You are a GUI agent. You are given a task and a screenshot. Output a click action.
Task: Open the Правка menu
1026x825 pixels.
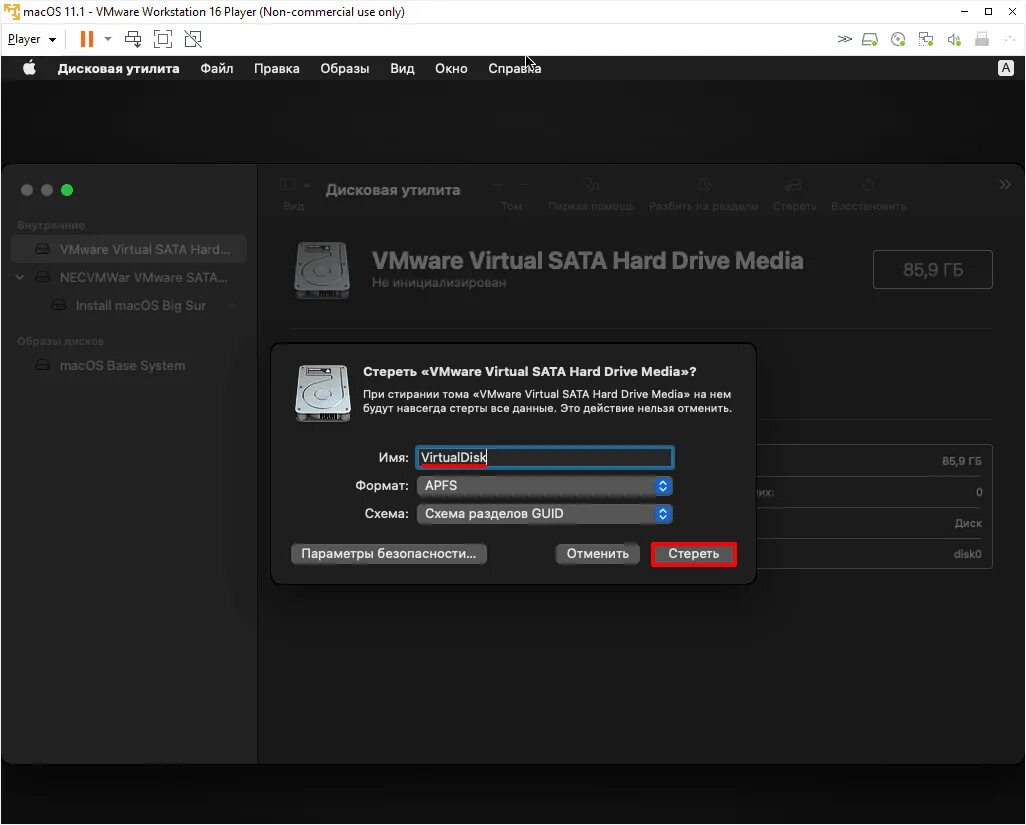[277, 68]
